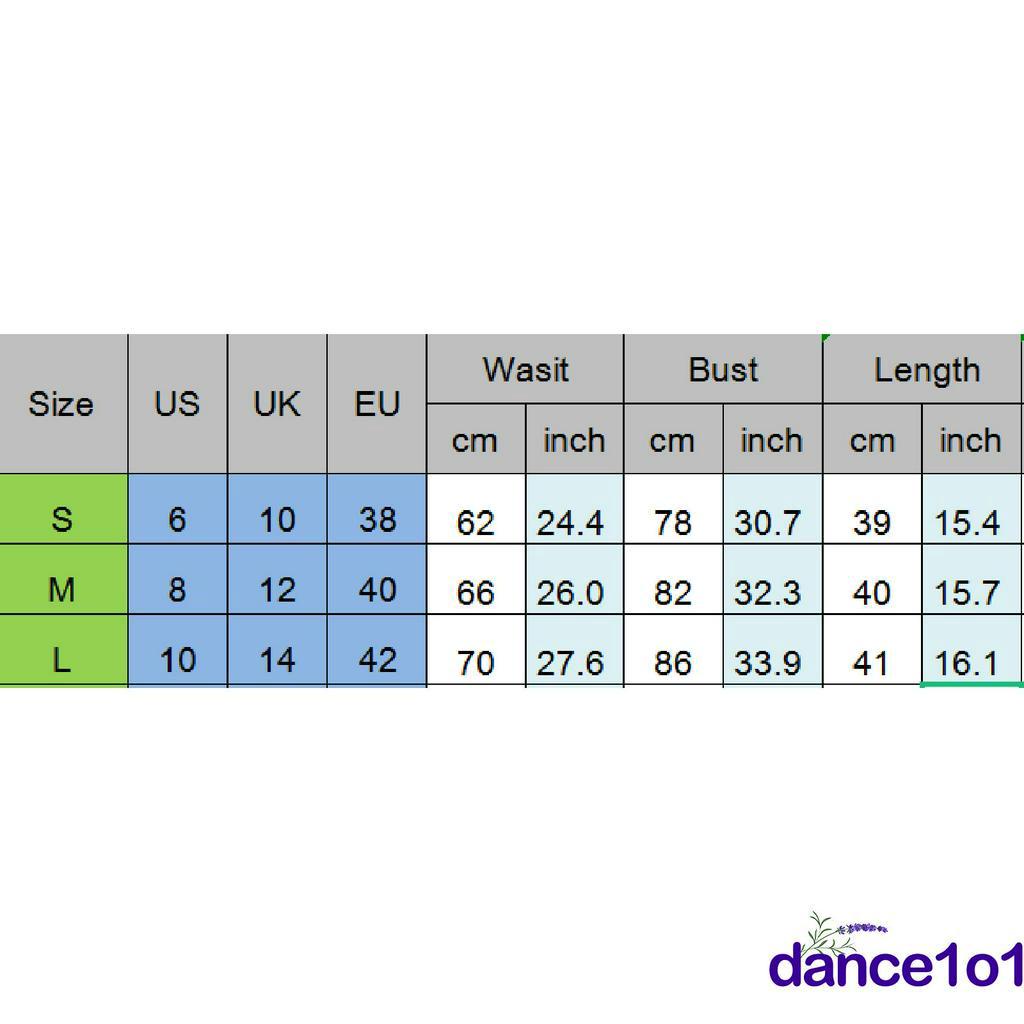
Task: Select the UK 14 cell
Action: click(277, 660)
